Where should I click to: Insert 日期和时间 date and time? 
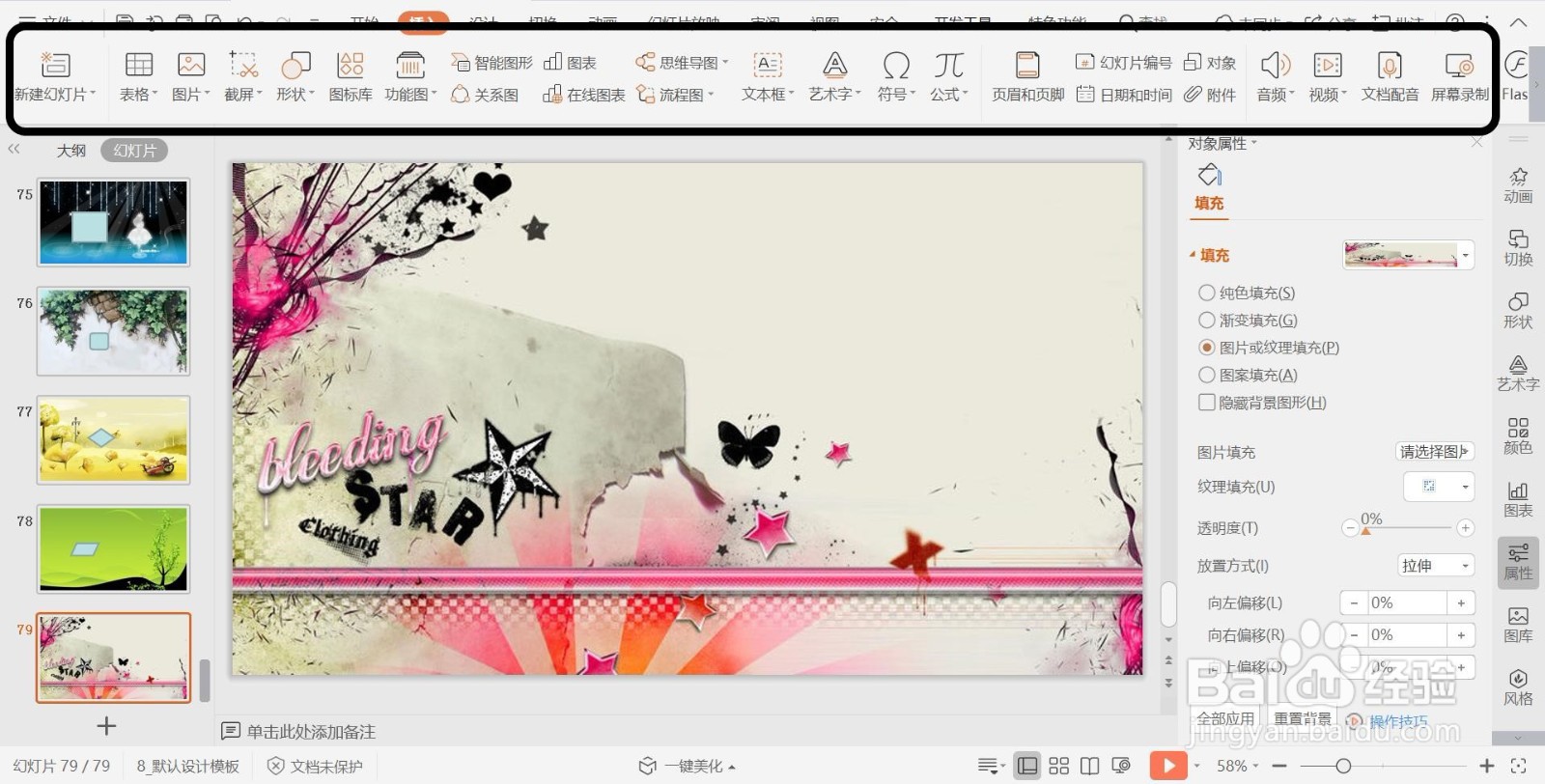point(1124,95)
